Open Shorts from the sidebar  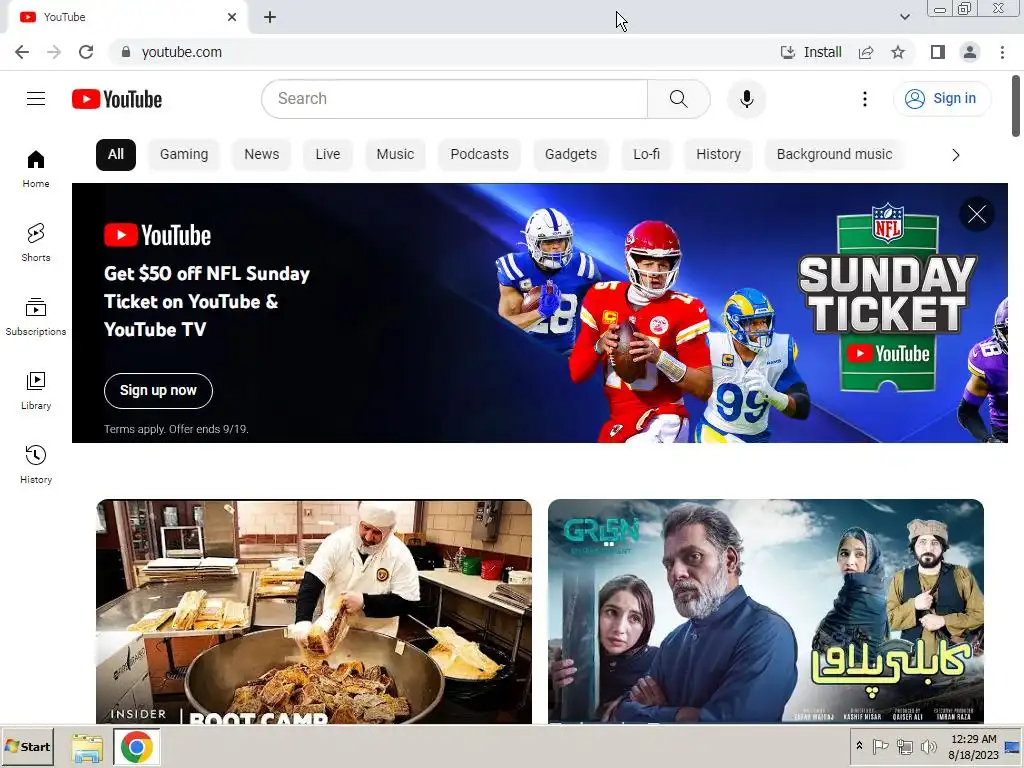(x=36, y=243)
